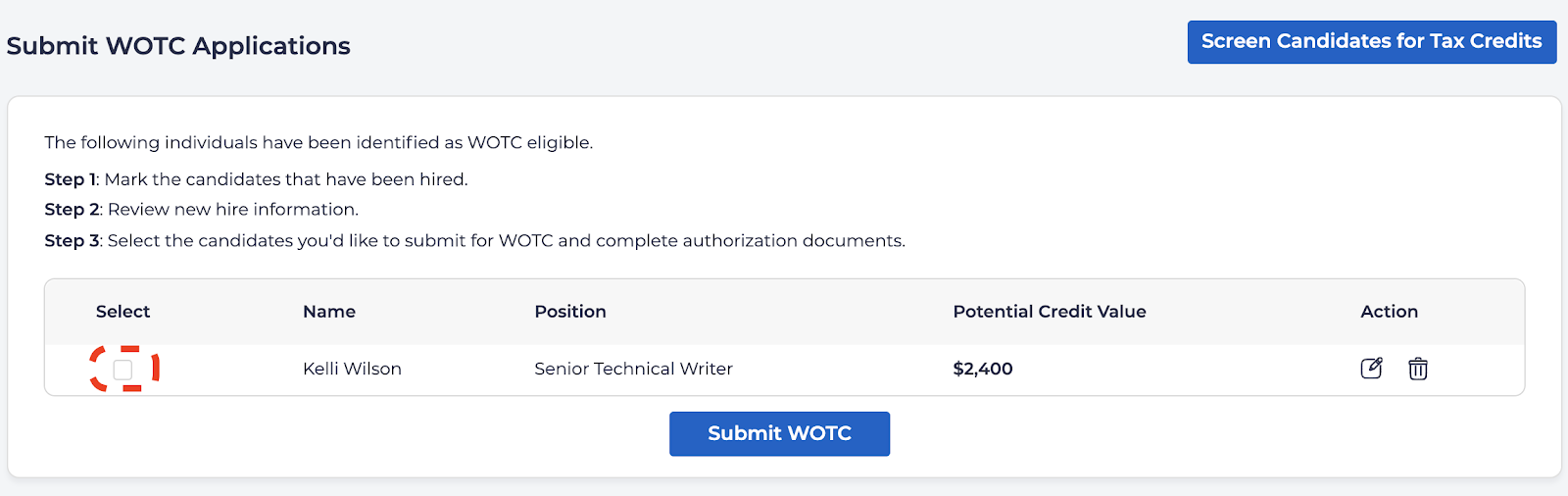The width and height of the screenshot is (1568, 496).
Task: Click the 'Review new hire information' text
Action: tap(233, 210)
